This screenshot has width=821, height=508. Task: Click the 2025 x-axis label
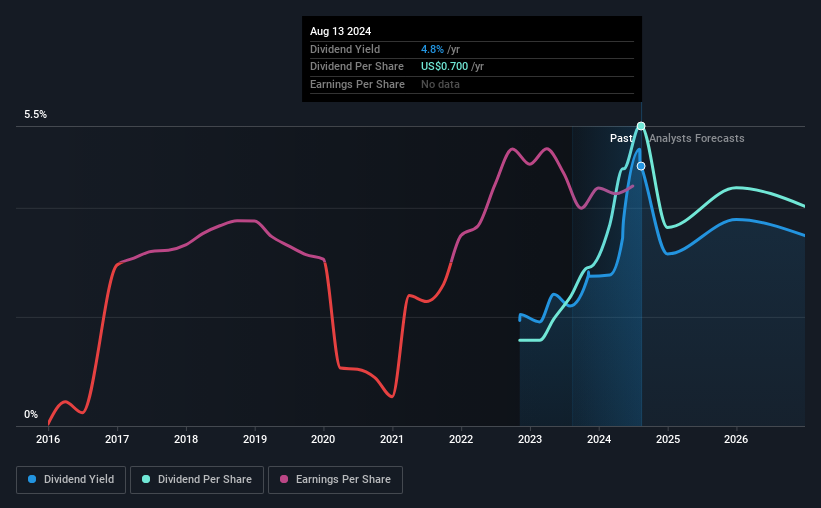[668, 439]
